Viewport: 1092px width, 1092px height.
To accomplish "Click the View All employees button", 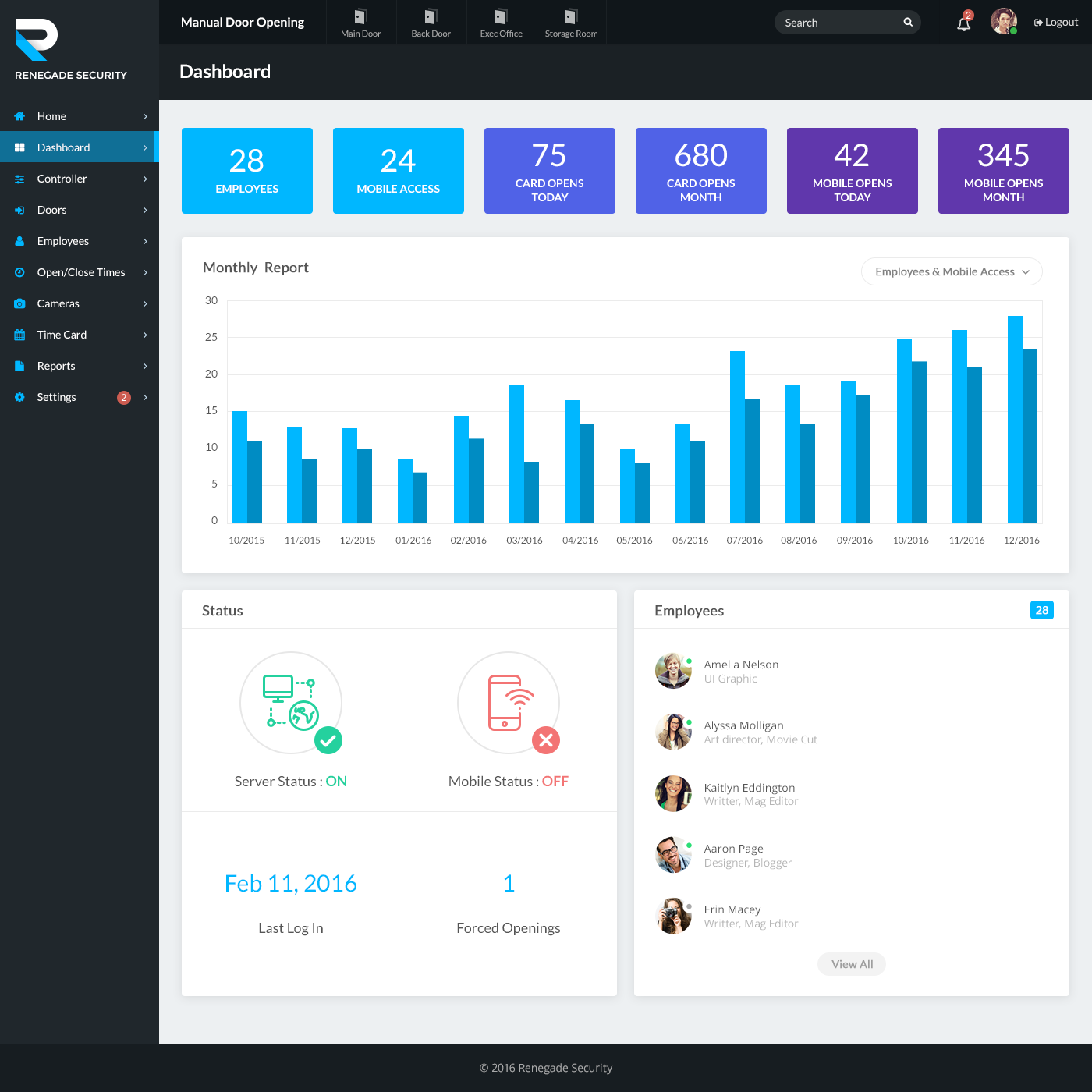I will tap(851, 963).
